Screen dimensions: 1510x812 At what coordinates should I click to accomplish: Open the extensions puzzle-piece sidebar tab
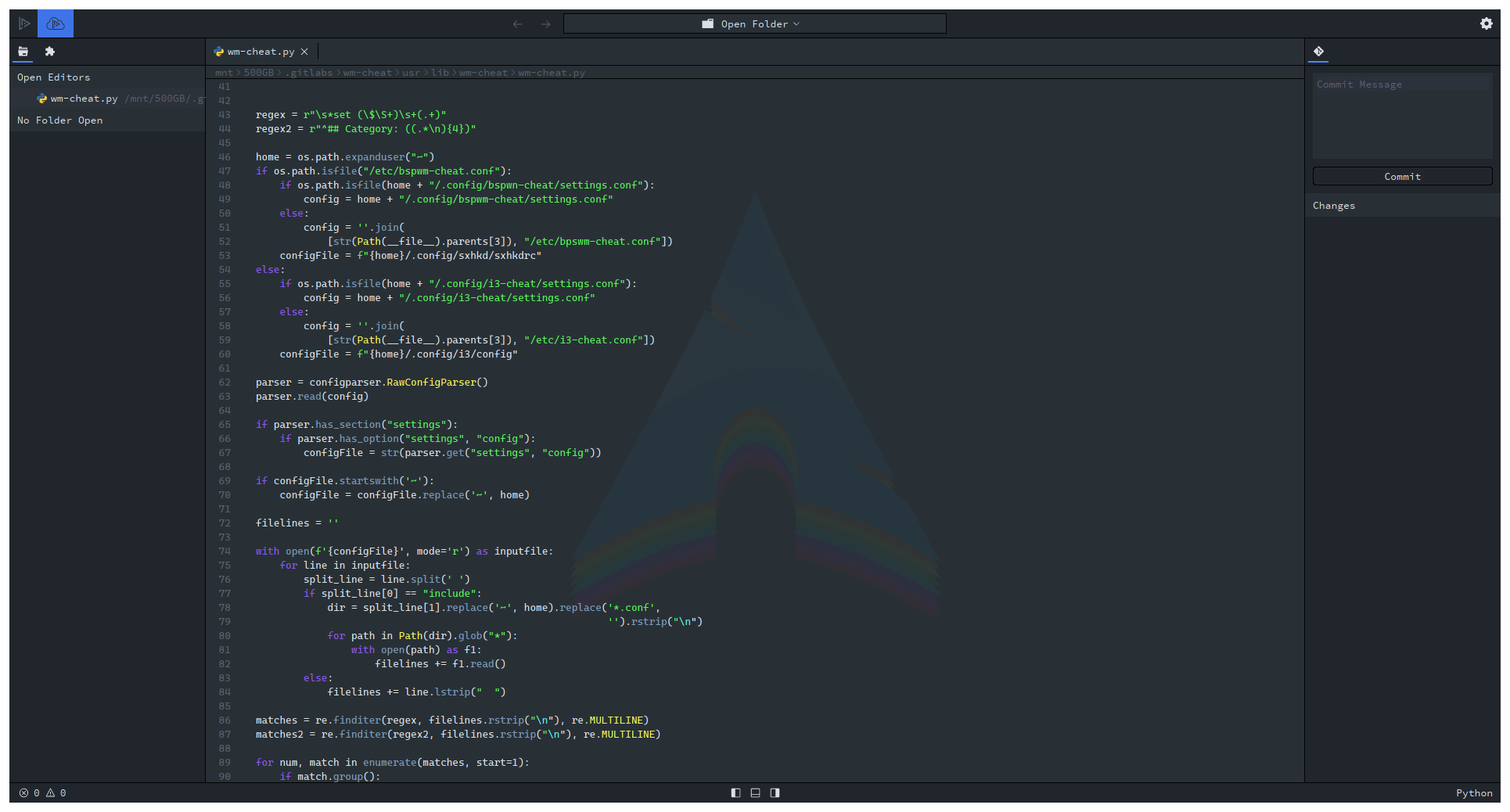50,52
